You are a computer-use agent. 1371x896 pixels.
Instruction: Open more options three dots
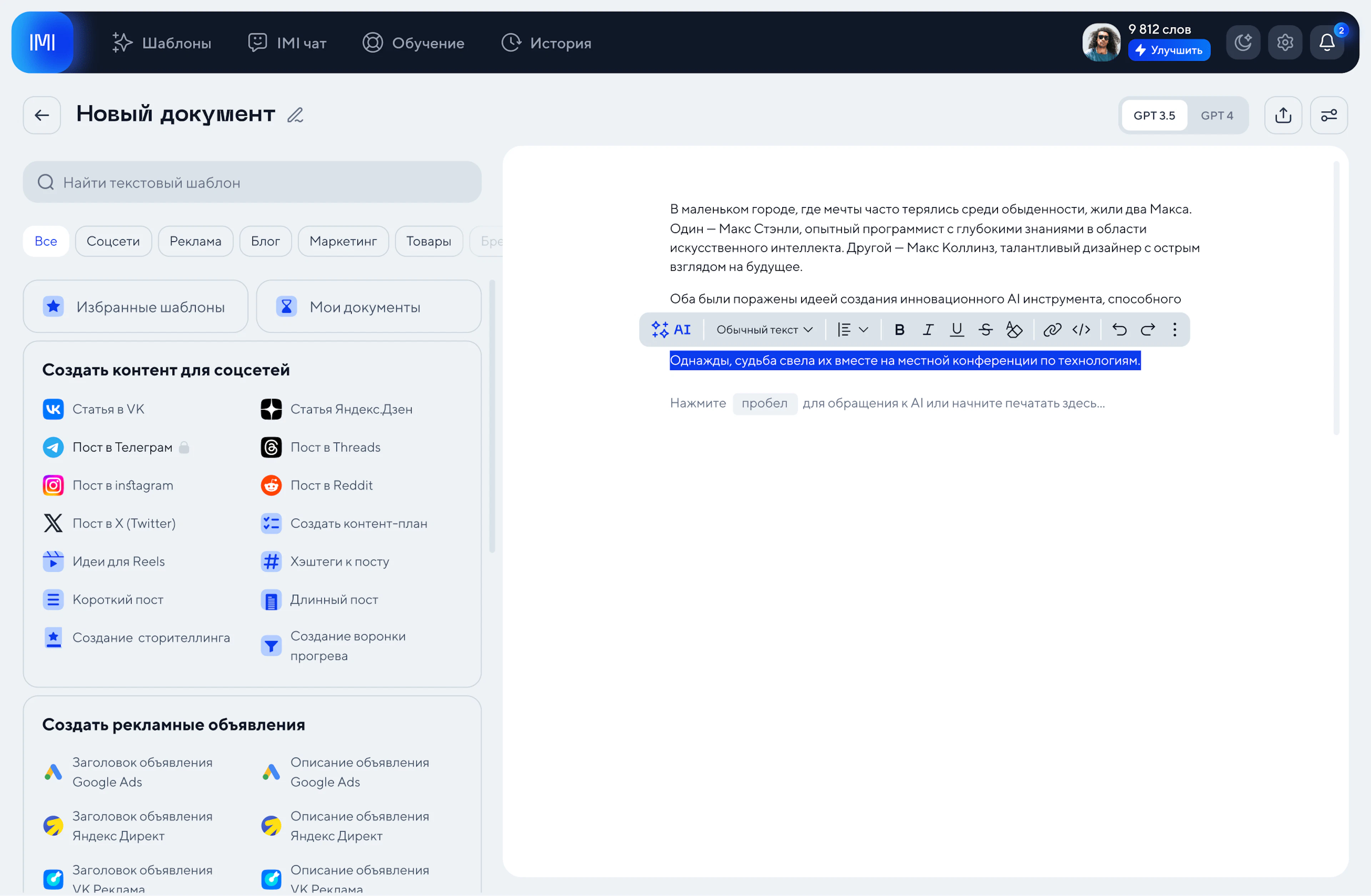pyautogui.click(x=1175, y=329)
